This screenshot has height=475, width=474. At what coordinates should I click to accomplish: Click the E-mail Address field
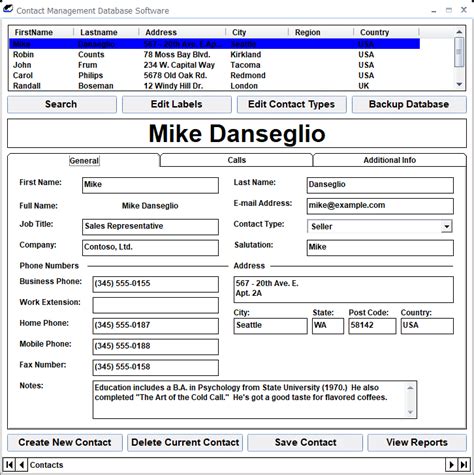click(380, 206)
